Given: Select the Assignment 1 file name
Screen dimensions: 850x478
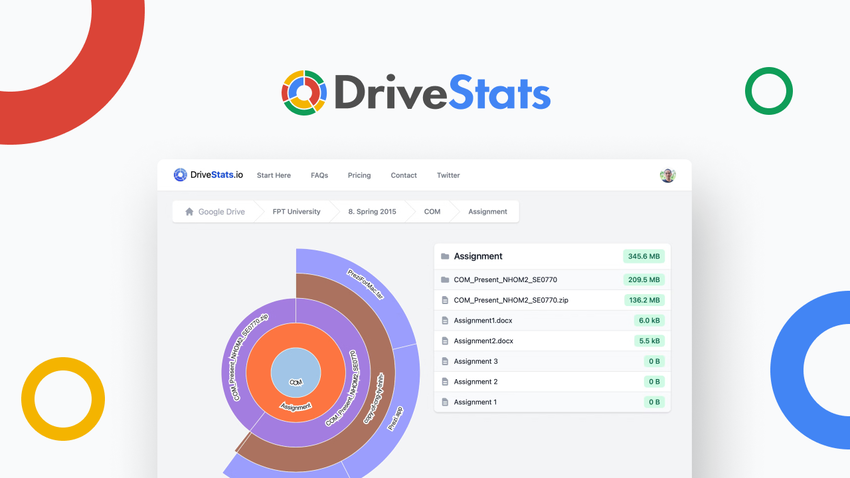Looking at the screenshot, I should [475, 402].
